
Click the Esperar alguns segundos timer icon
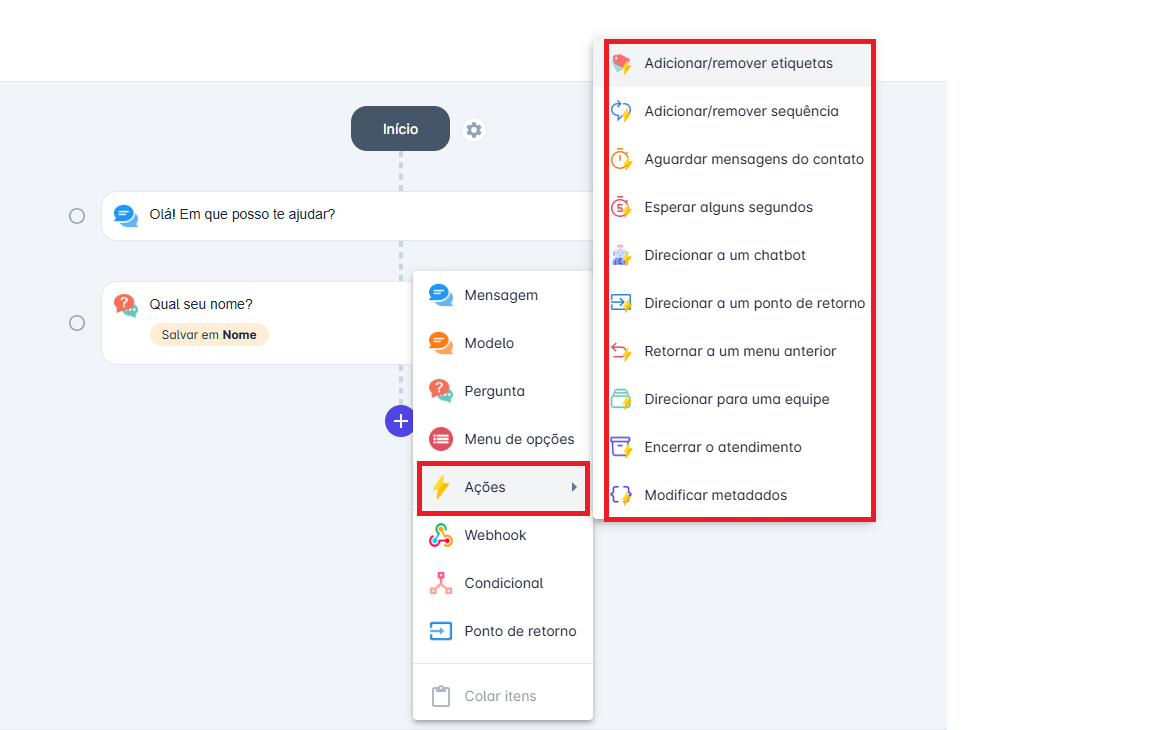click(621, 207)
